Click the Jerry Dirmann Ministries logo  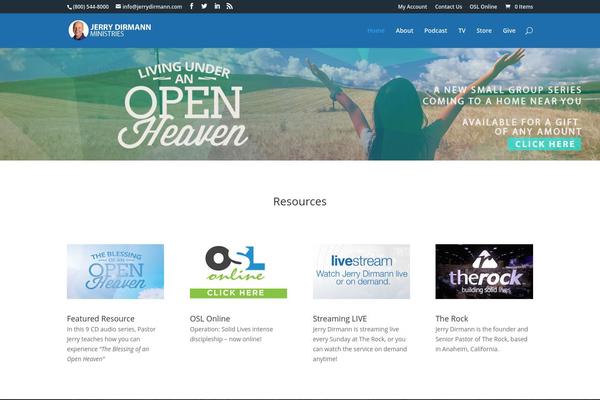pos(110,30)
